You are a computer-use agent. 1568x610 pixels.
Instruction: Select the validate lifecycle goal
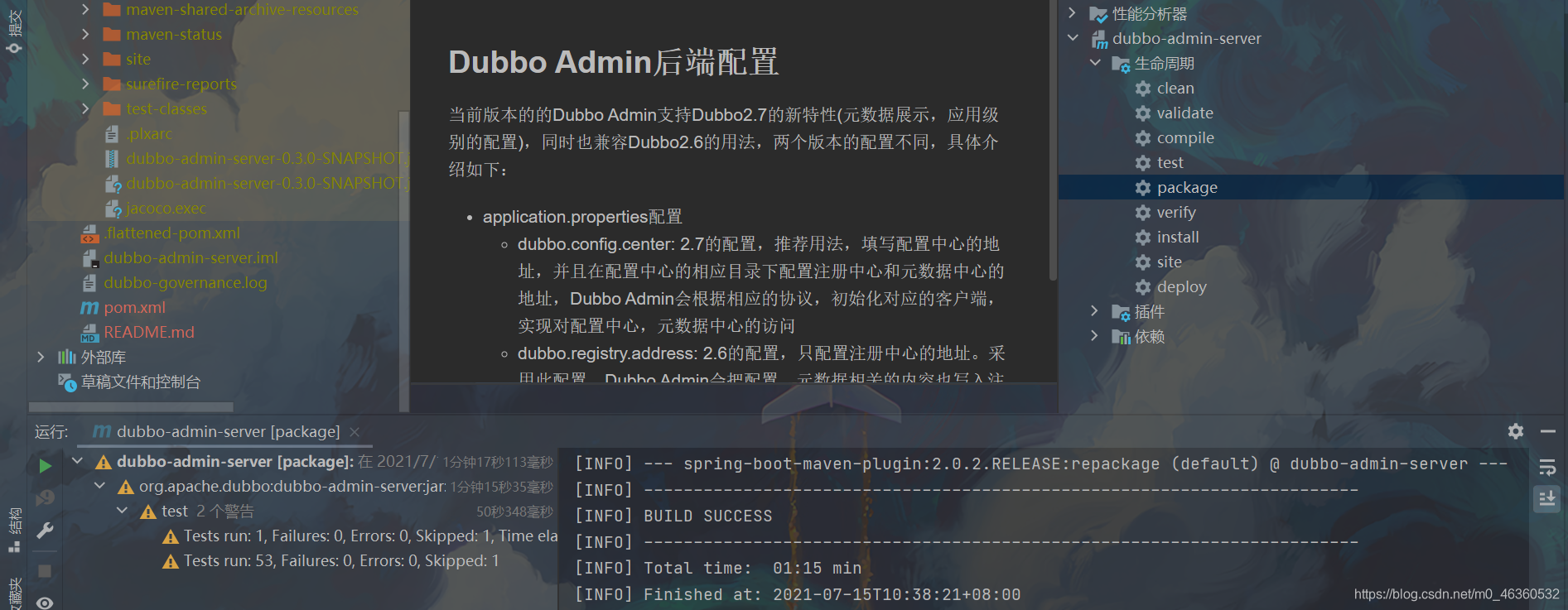point(1184,113)
